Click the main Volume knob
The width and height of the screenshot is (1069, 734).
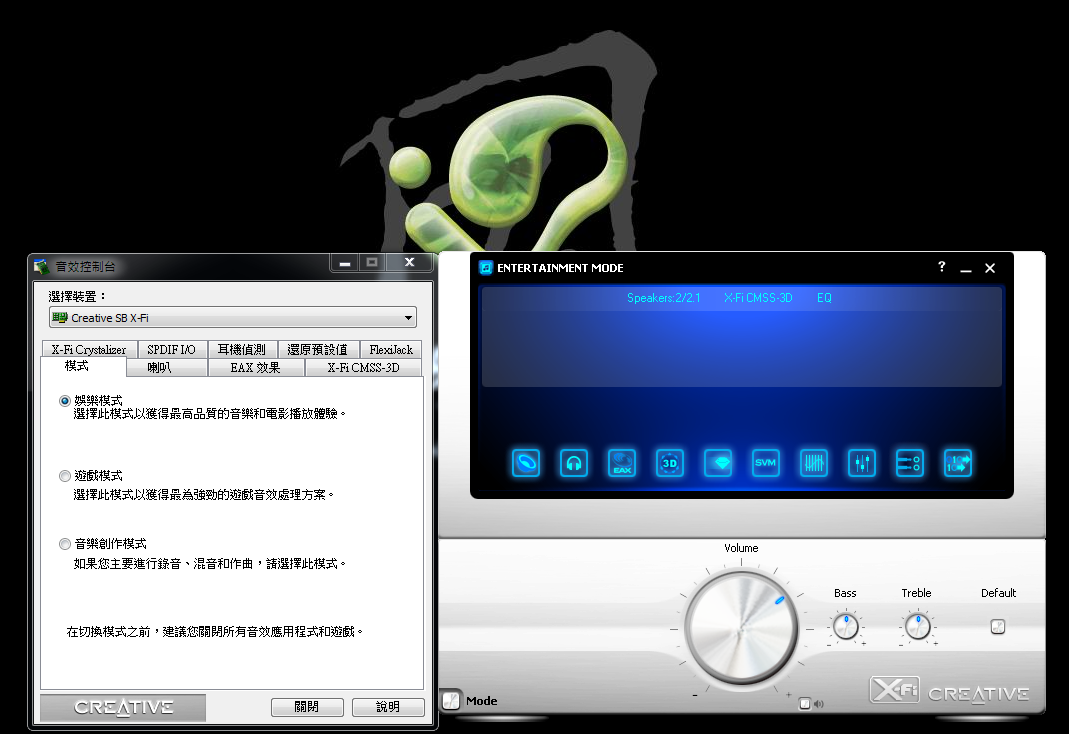point(741,628)
